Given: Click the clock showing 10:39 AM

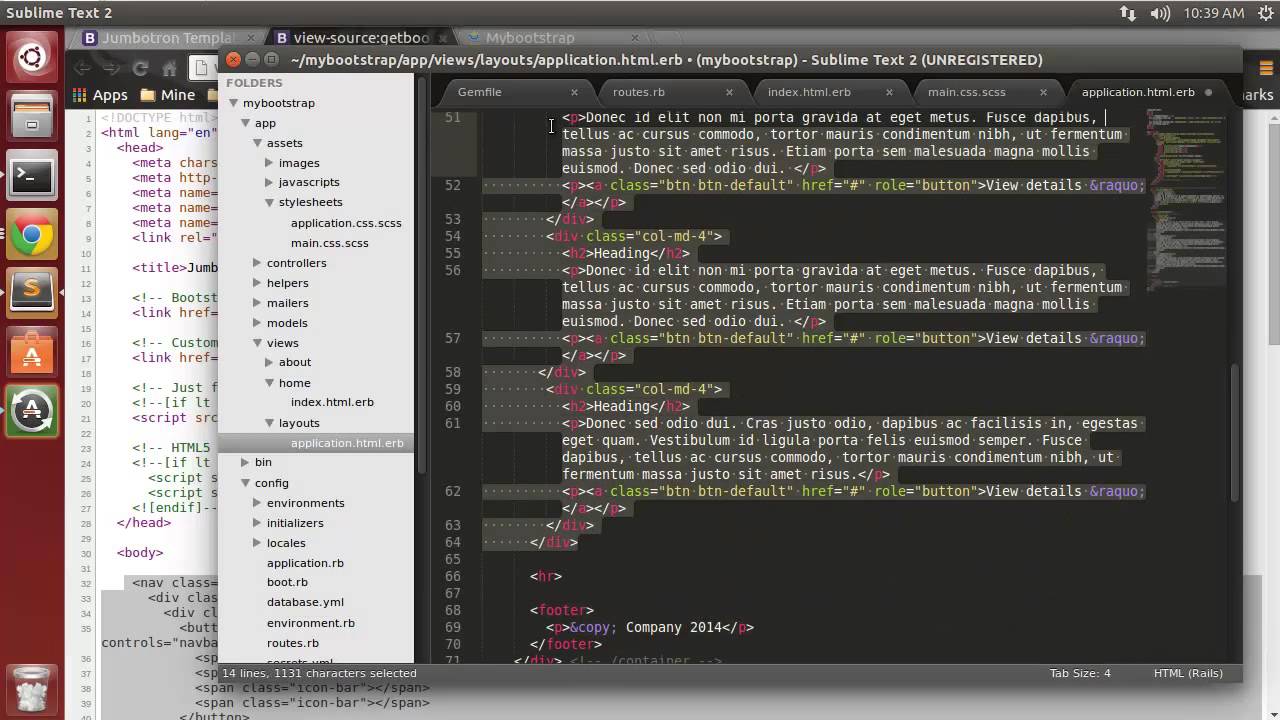Looking at the screenshot, I should pyautogui.click(x=1213, y=13).
